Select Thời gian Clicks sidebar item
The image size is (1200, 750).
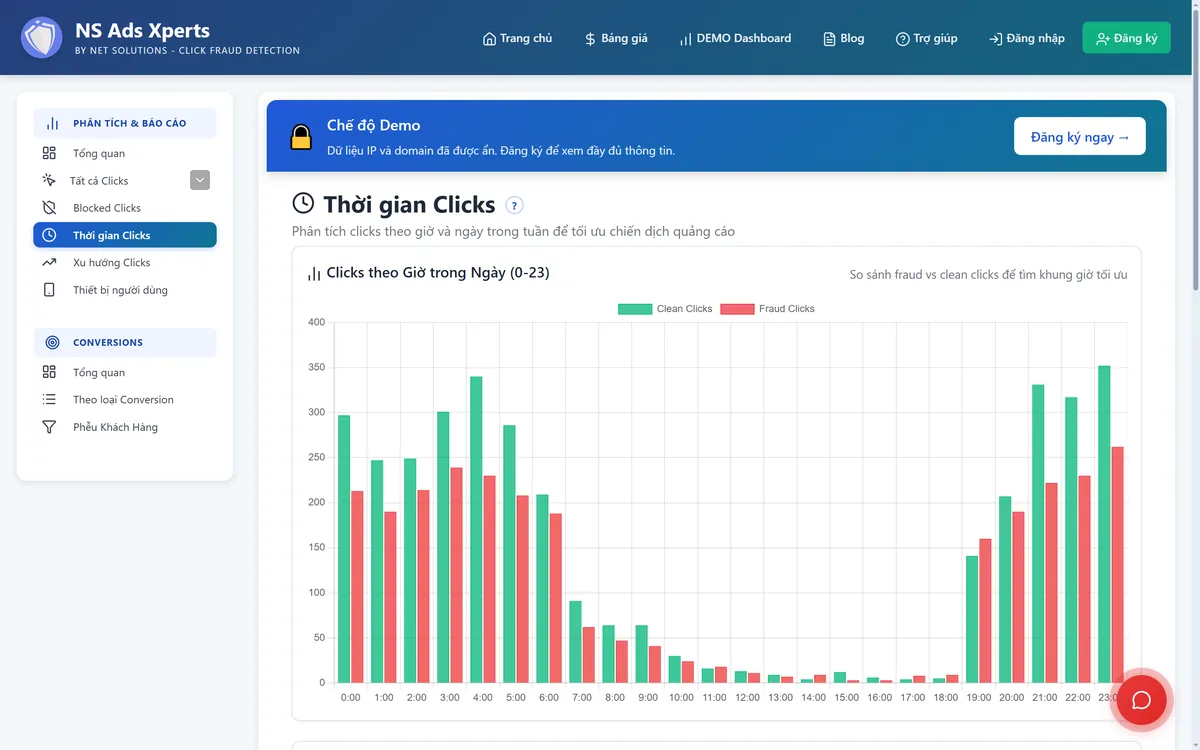(x=125, y=235)
